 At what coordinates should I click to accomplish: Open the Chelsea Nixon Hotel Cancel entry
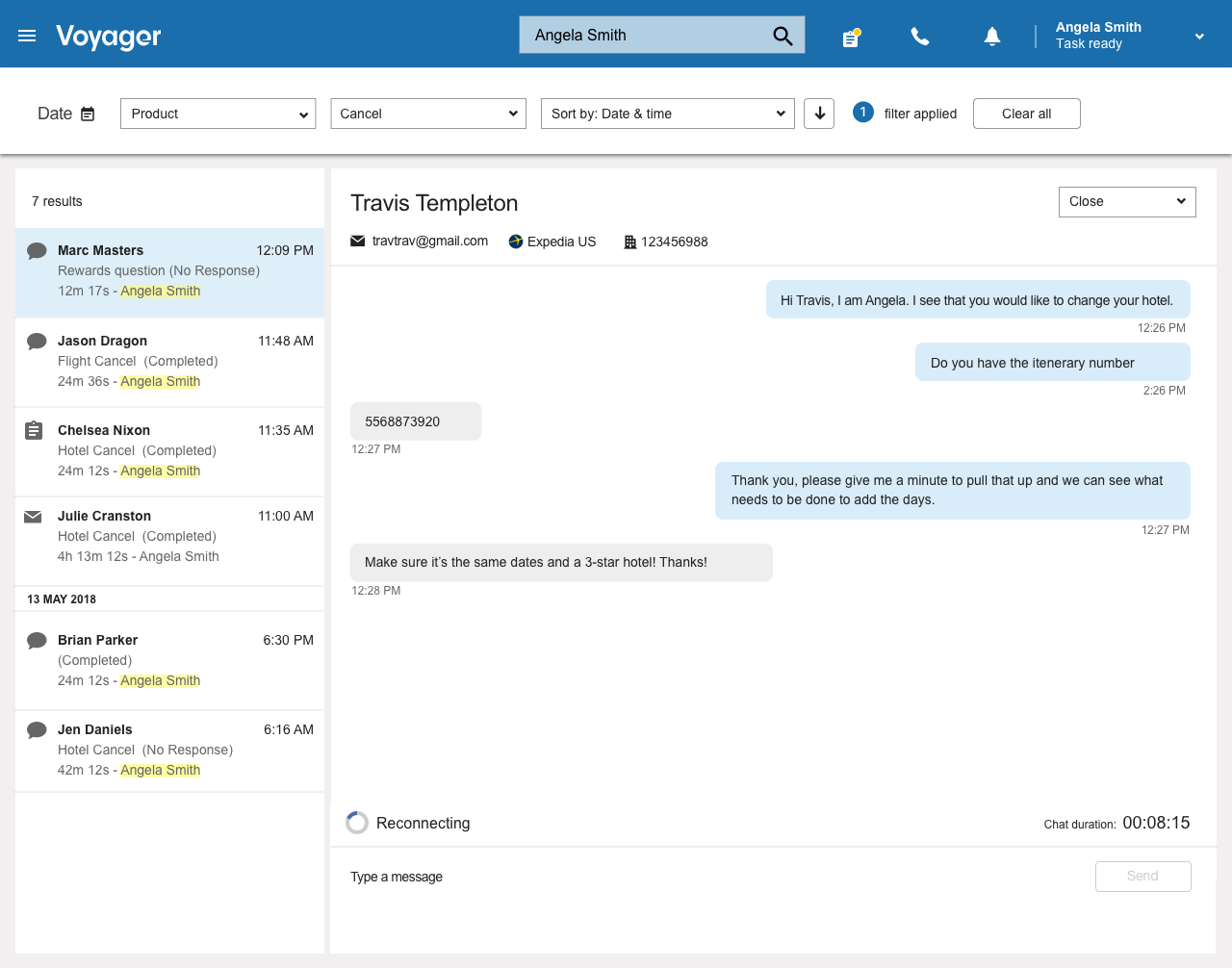pos(169,450)
